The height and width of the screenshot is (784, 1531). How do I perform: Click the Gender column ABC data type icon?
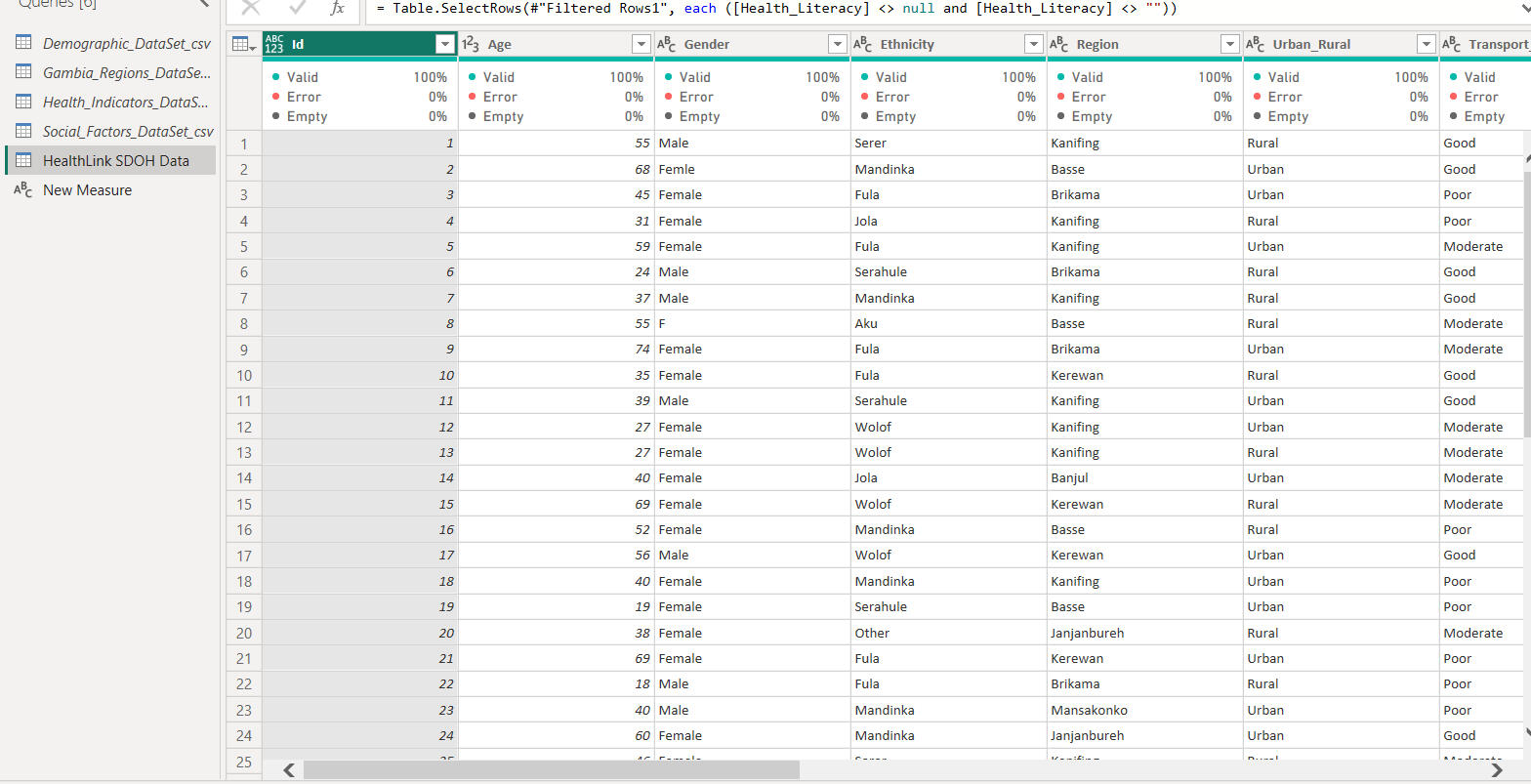click(667, 44)
